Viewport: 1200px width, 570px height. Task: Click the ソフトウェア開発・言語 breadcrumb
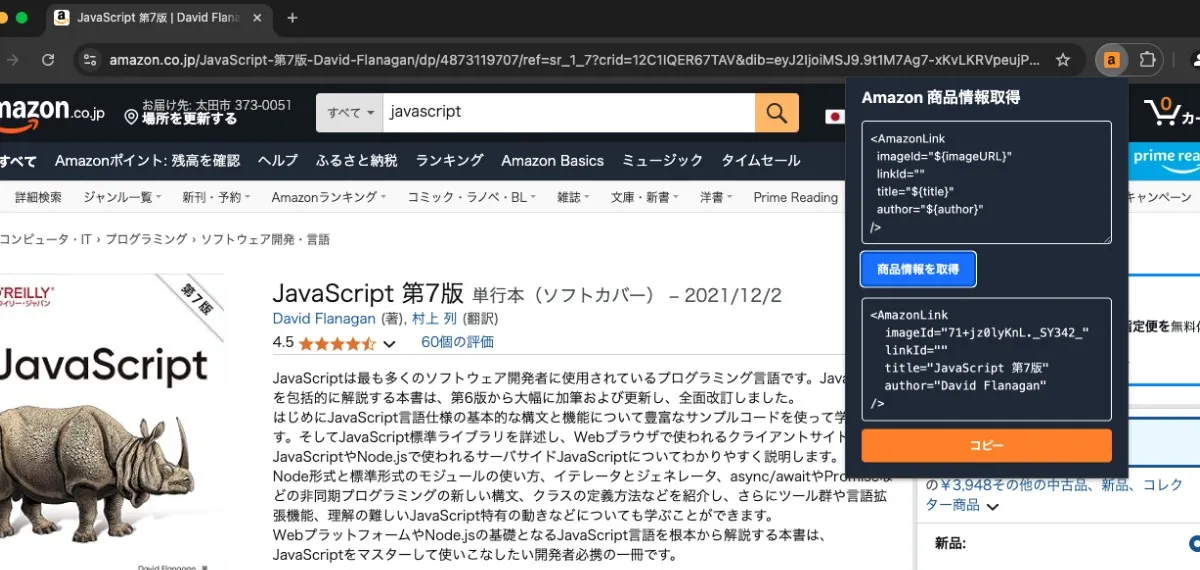[265, 239]
